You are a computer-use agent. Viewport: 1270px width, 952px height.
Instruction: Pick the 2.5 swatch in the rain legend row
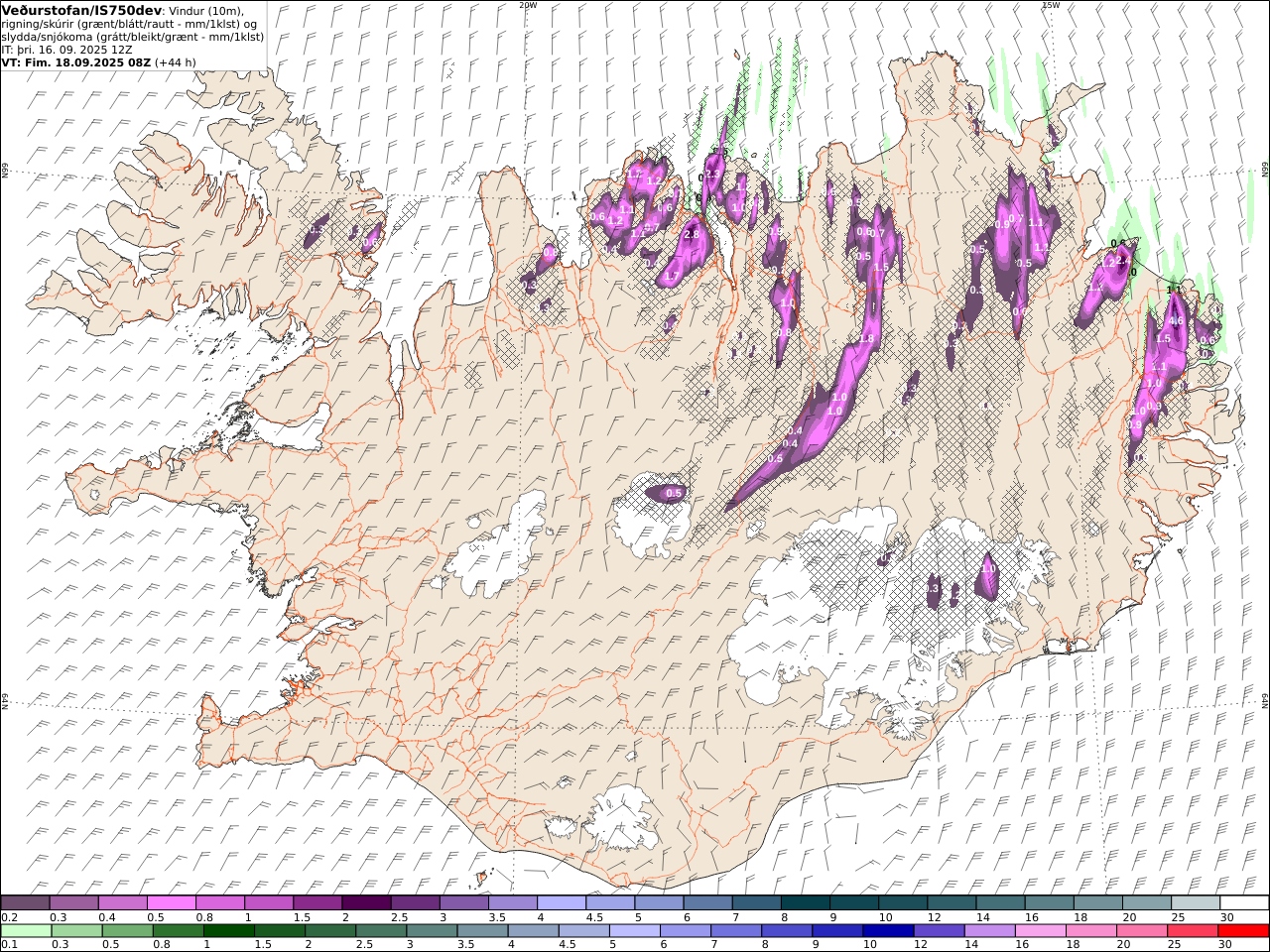(x=380, y=931)
